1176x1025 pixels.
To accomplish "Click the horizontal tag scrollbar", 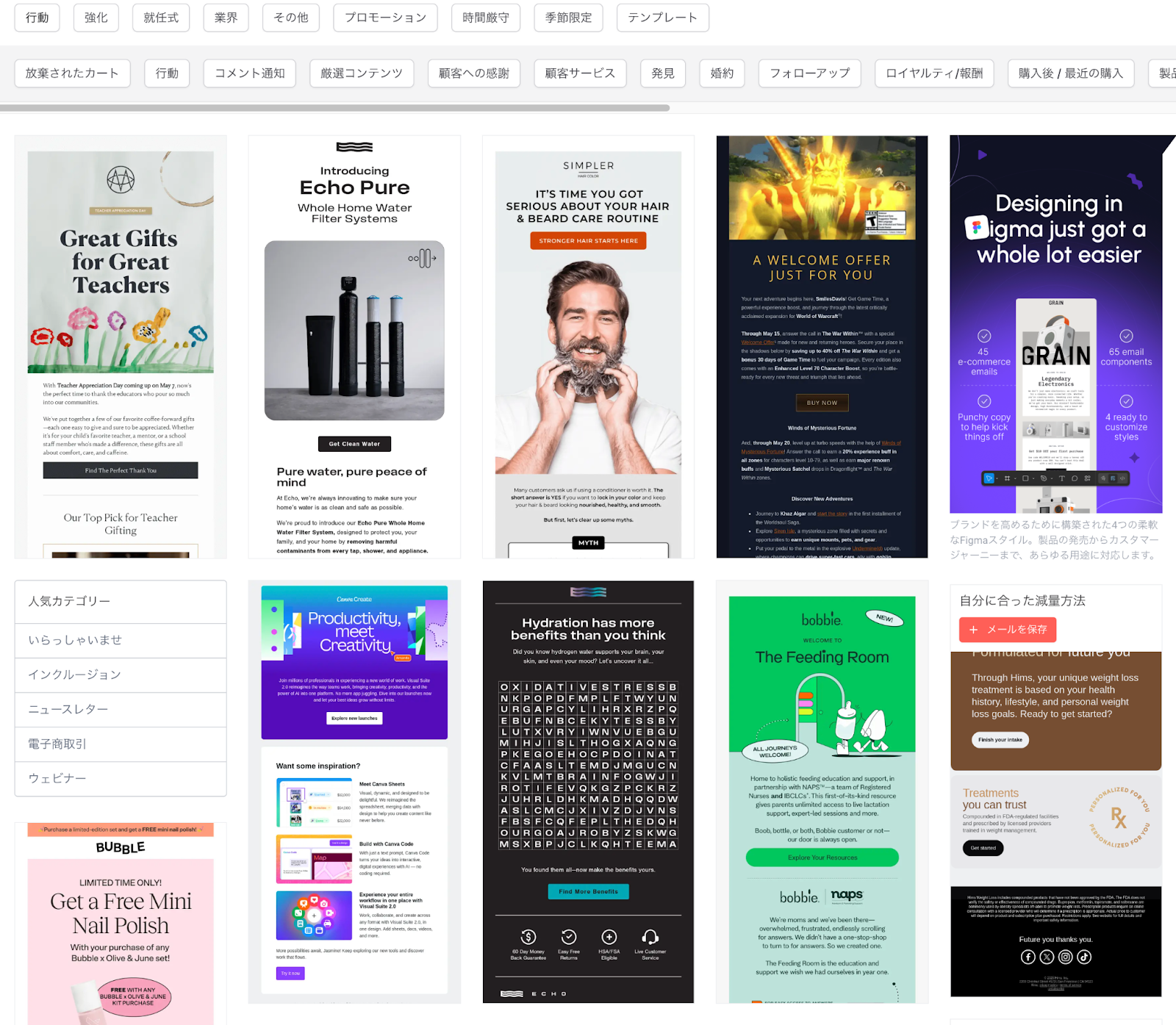I will coord(334,108).
